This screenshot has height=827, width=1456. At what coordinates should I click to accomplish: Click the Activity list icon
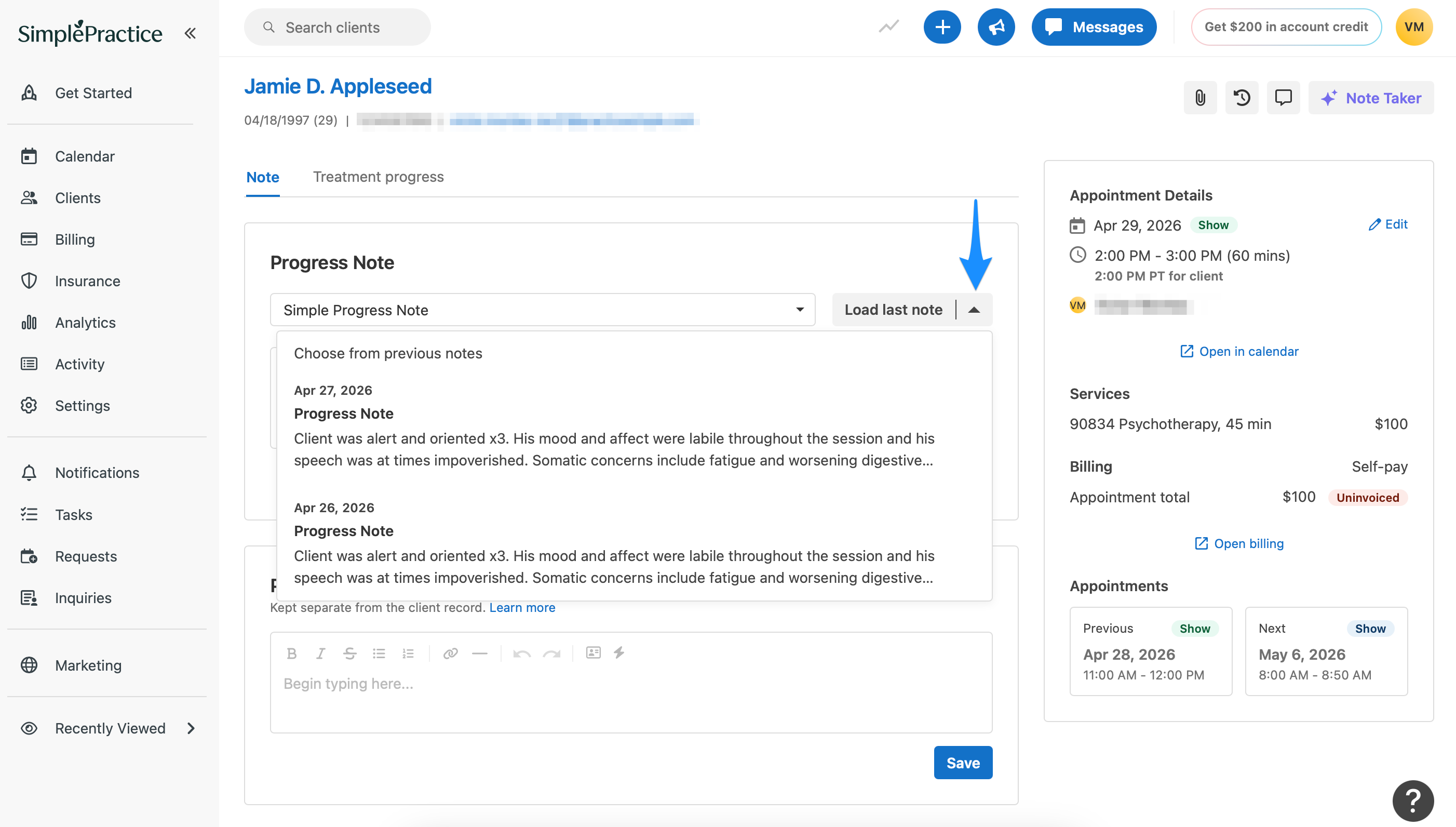click(29, 364)
